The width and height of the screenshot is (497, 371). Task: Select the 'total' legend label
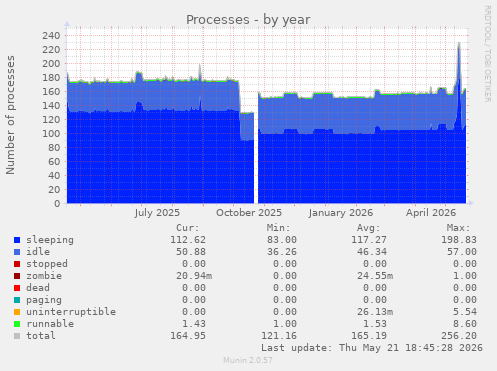(x=41, y=336)
